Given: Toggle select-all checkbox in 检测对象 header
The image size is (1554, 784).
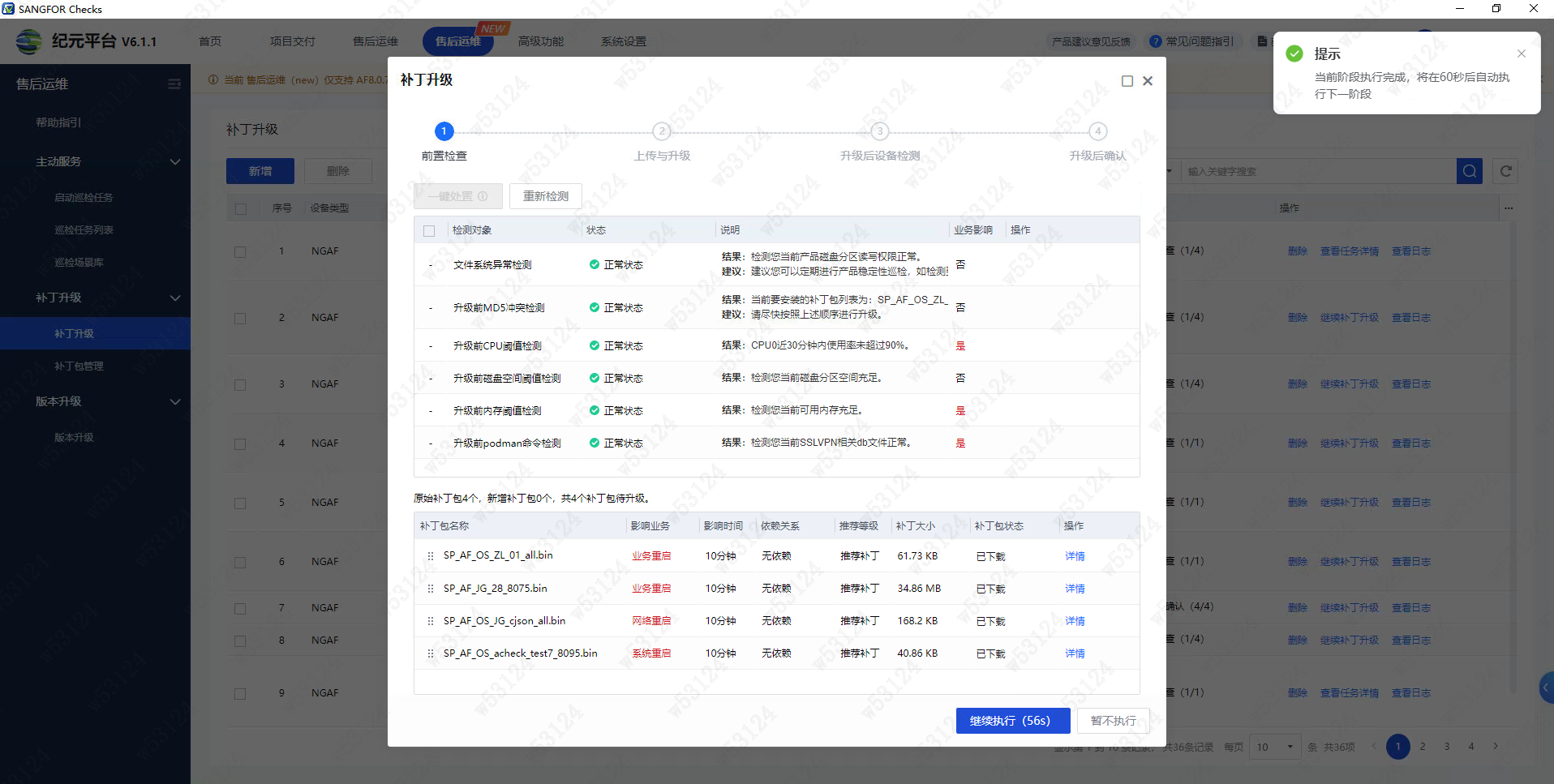Looking at the screenshot, I should pos(429,231).
